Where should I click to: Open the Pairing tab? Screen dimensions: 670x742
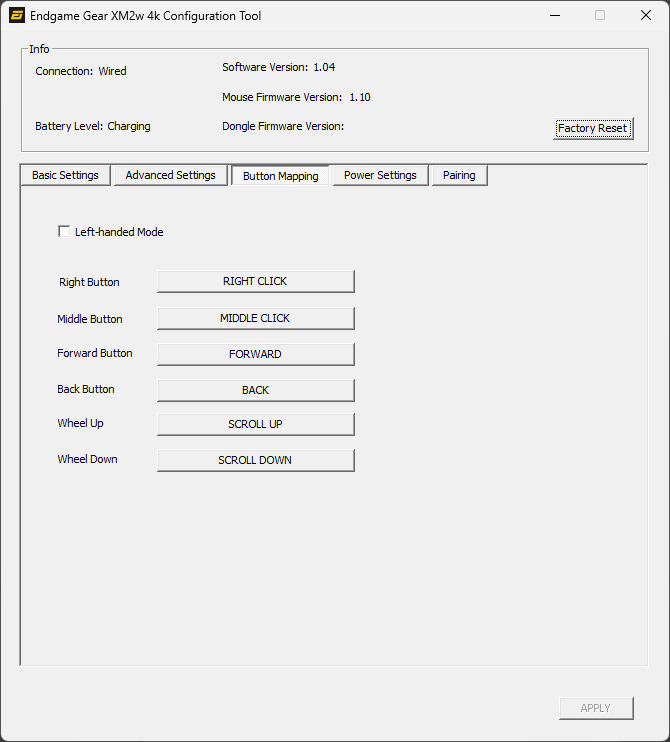tap(459, 175)
